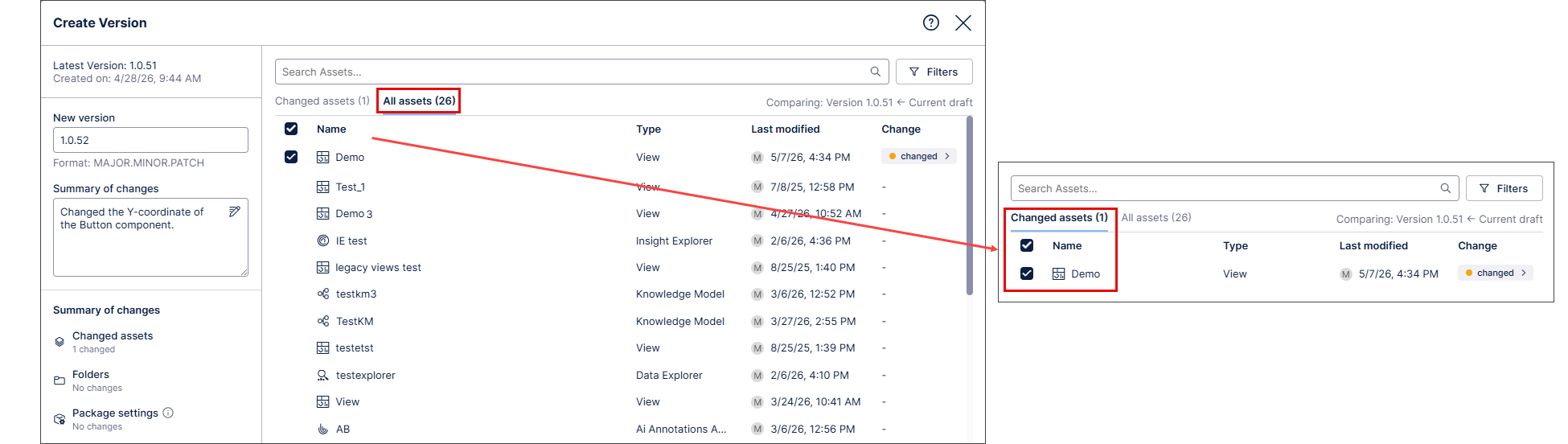The image size is (1568, 444).
Task: Click the View icon beside Test_1
Action: (323, 187)
